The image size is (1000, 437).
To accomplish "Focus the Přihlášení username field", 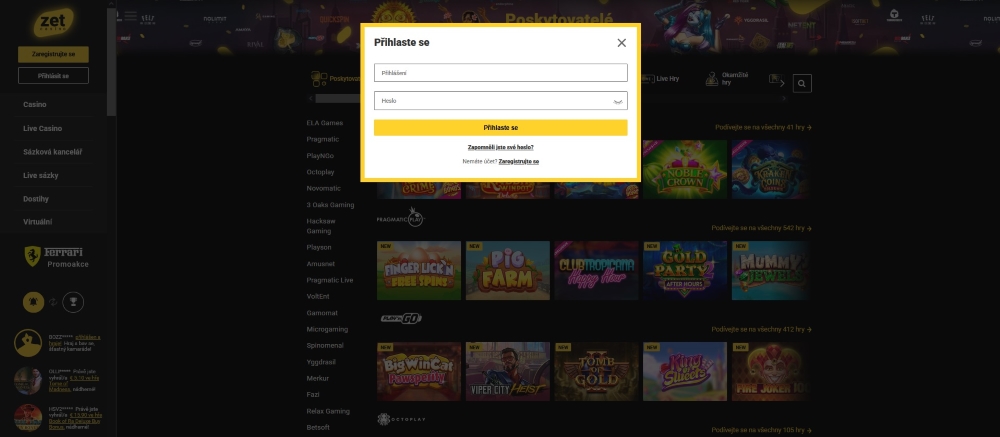I will pyautogui.click(x=501, y=73).
